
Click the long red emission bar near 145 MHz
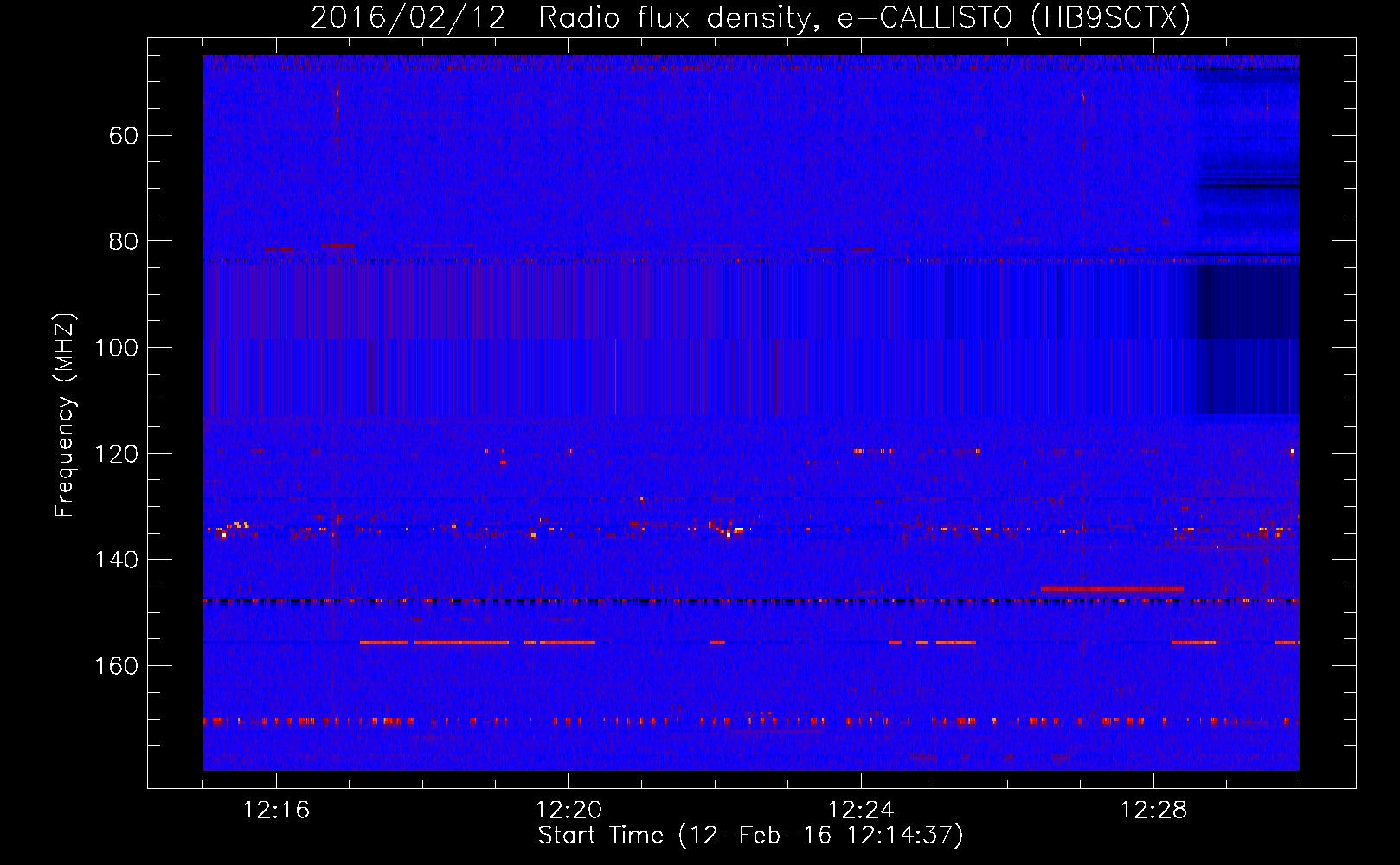click(x=1112, y=589)
